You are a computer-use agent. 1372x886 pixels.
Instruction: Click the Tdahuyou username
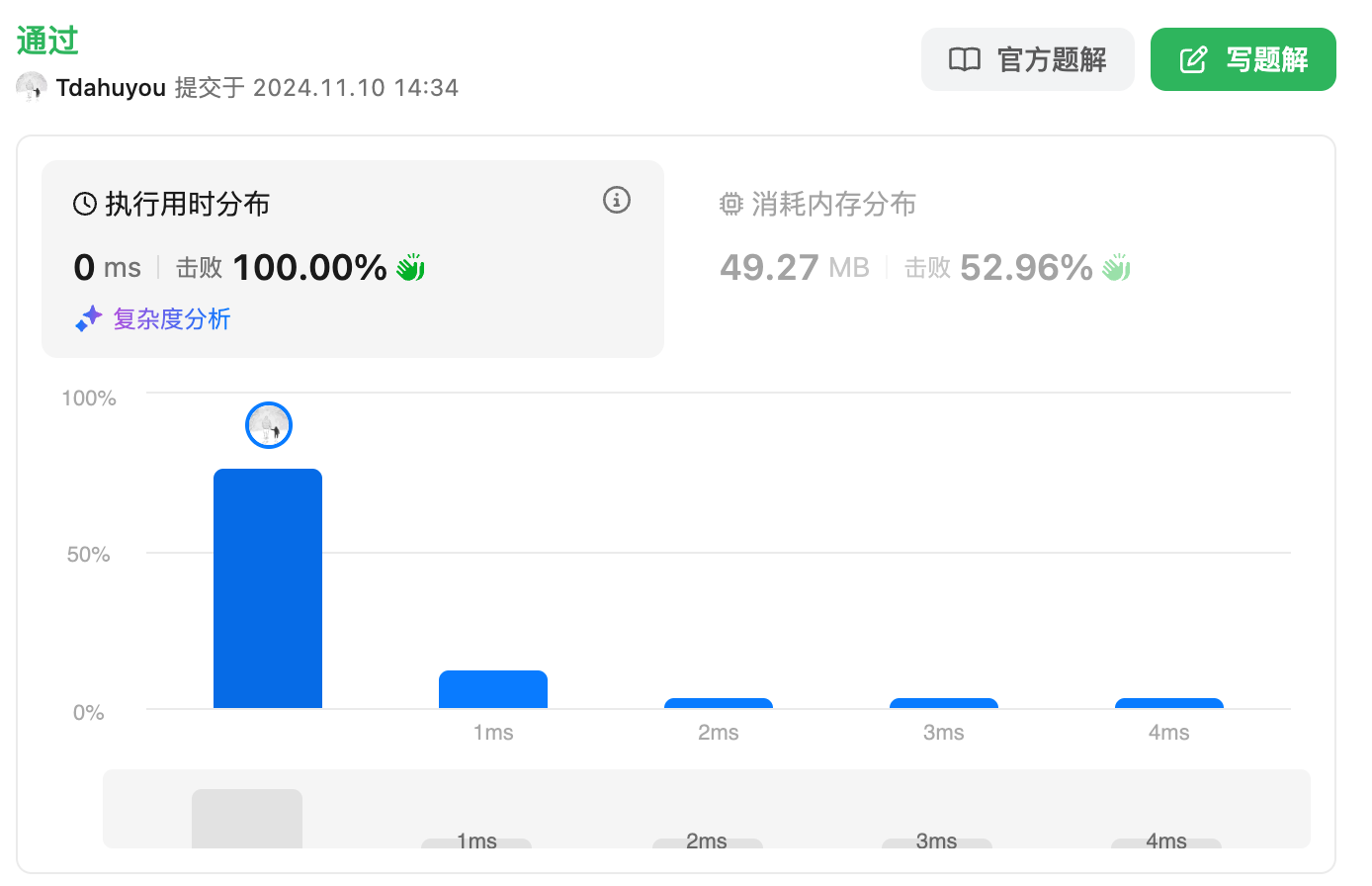[111, 88]
